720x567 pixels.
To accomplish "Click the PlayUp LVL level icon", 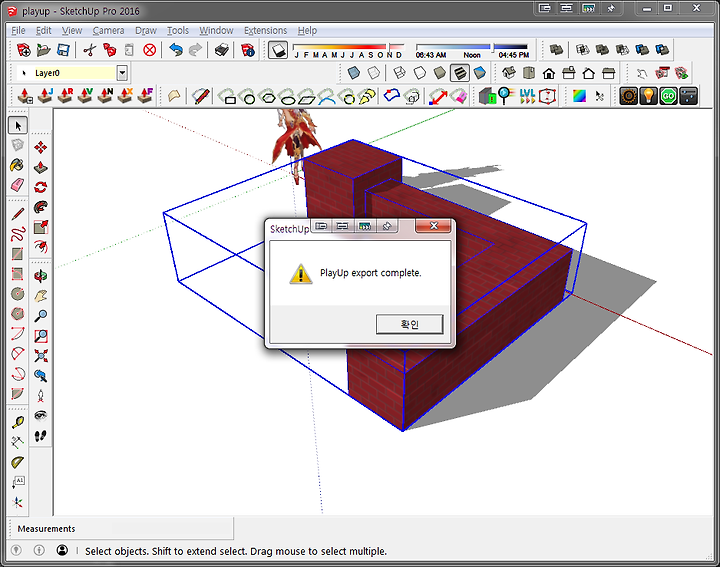I will [x=527, y=96].
